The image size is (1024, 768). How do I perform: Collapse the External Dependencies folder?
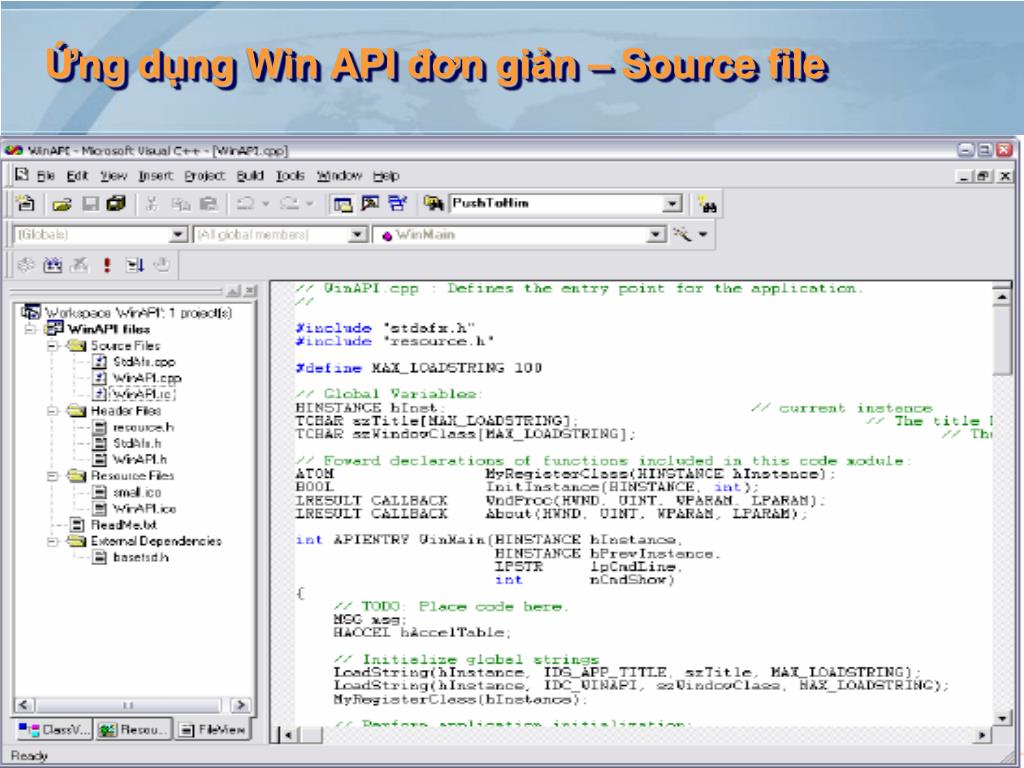[x=52, y=541]
